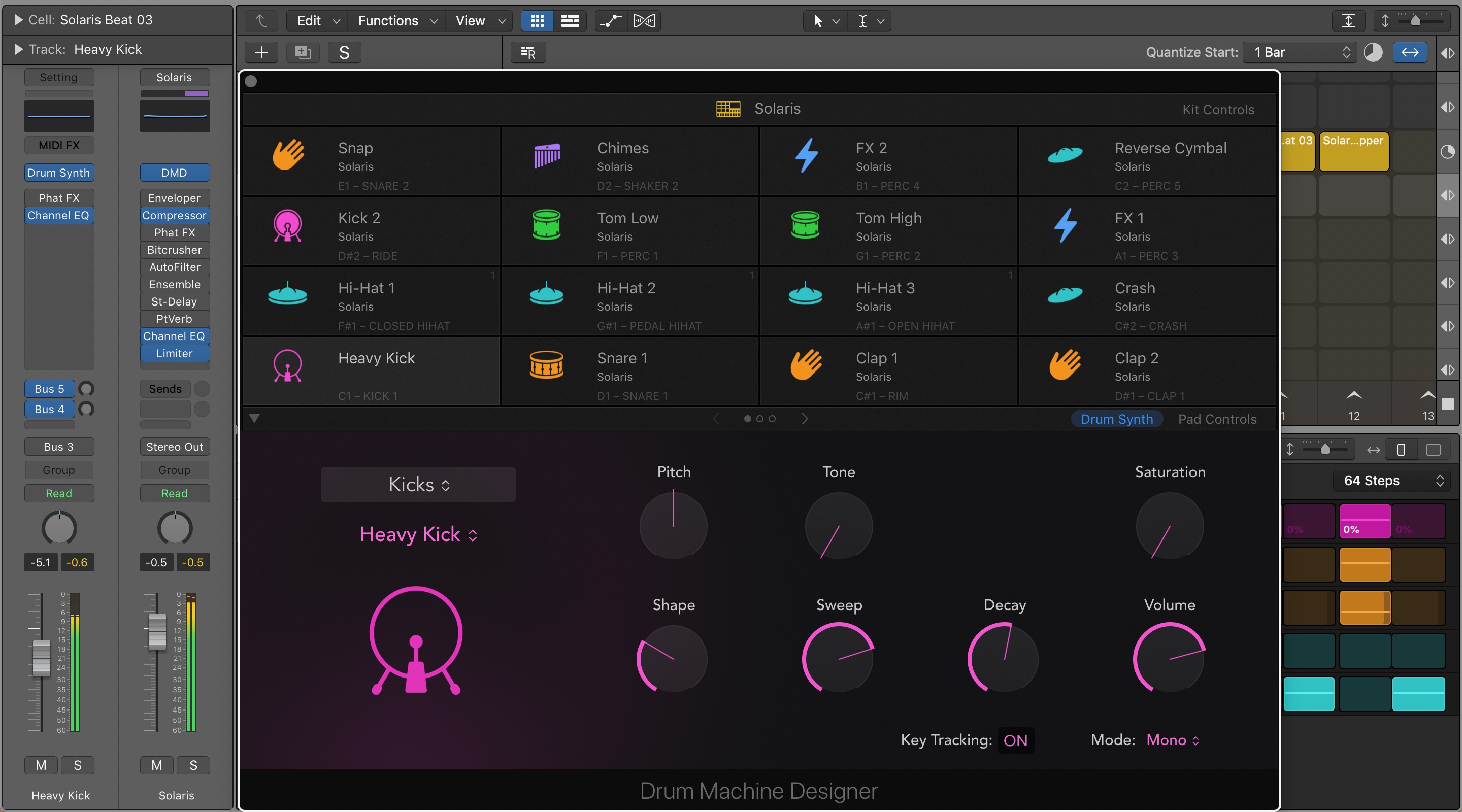Screen dimensions: 1462x812
Task: Add a new cell with the plus icon
Action: click(261, 52)
